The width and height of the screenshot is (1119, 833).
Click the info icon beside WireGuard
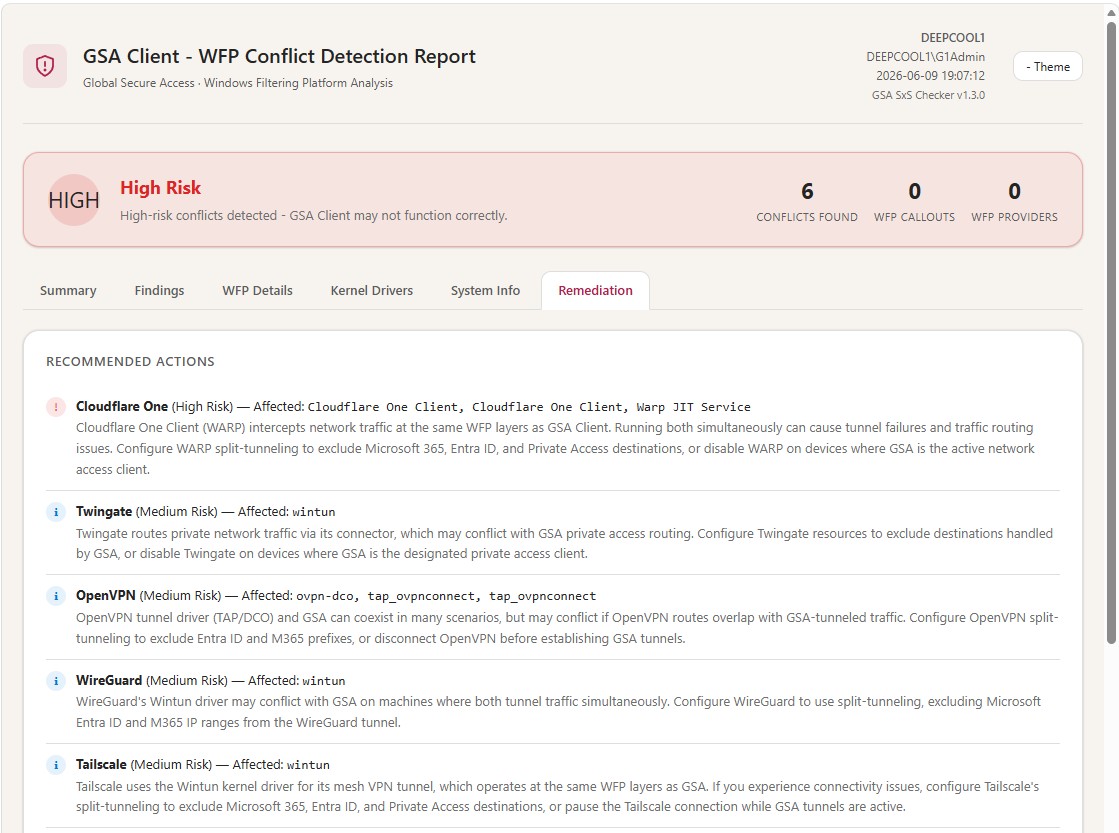[x=56, y=681]
